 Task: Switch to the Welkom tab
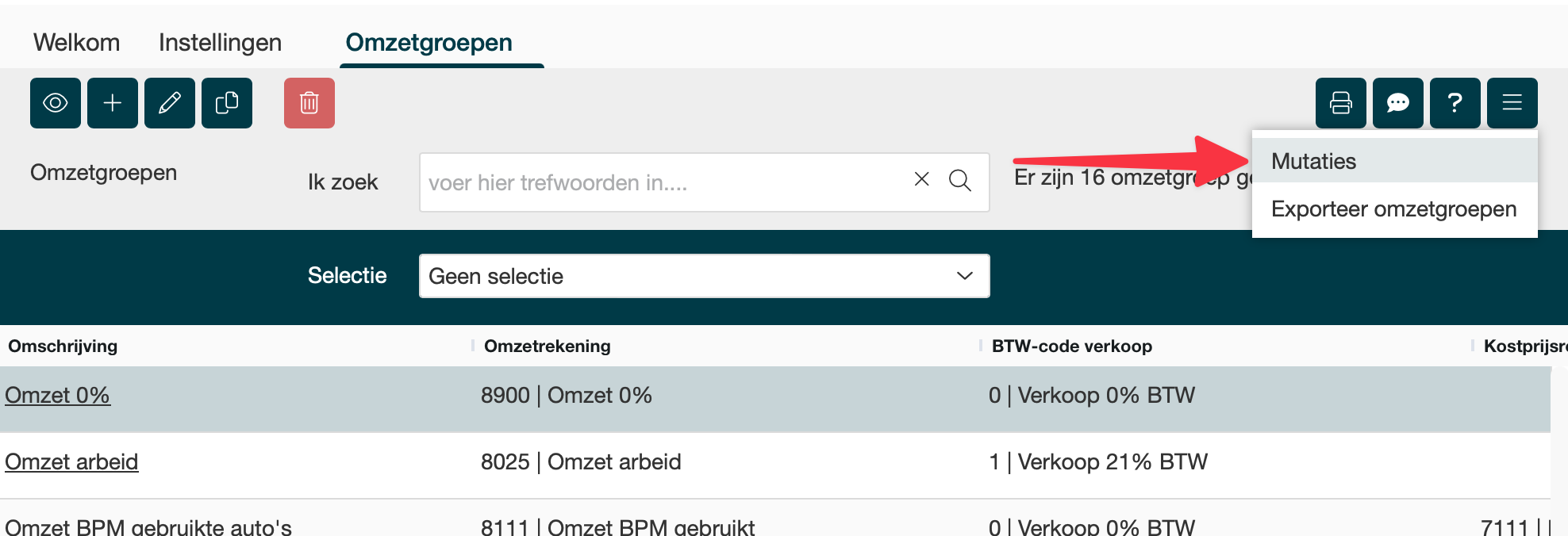(x=77, y=42)
